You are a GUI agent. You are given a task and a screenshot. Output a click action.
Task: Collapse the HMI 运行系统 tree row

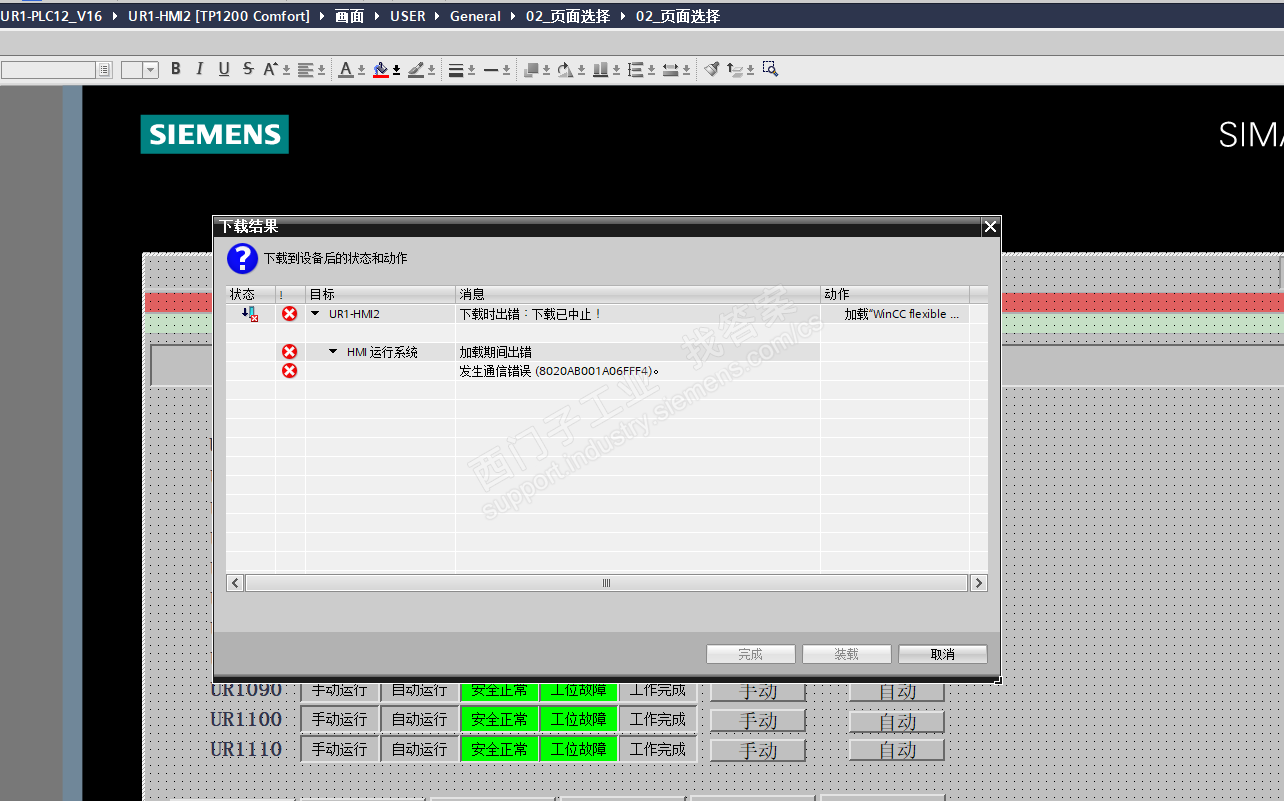[333, 352]
